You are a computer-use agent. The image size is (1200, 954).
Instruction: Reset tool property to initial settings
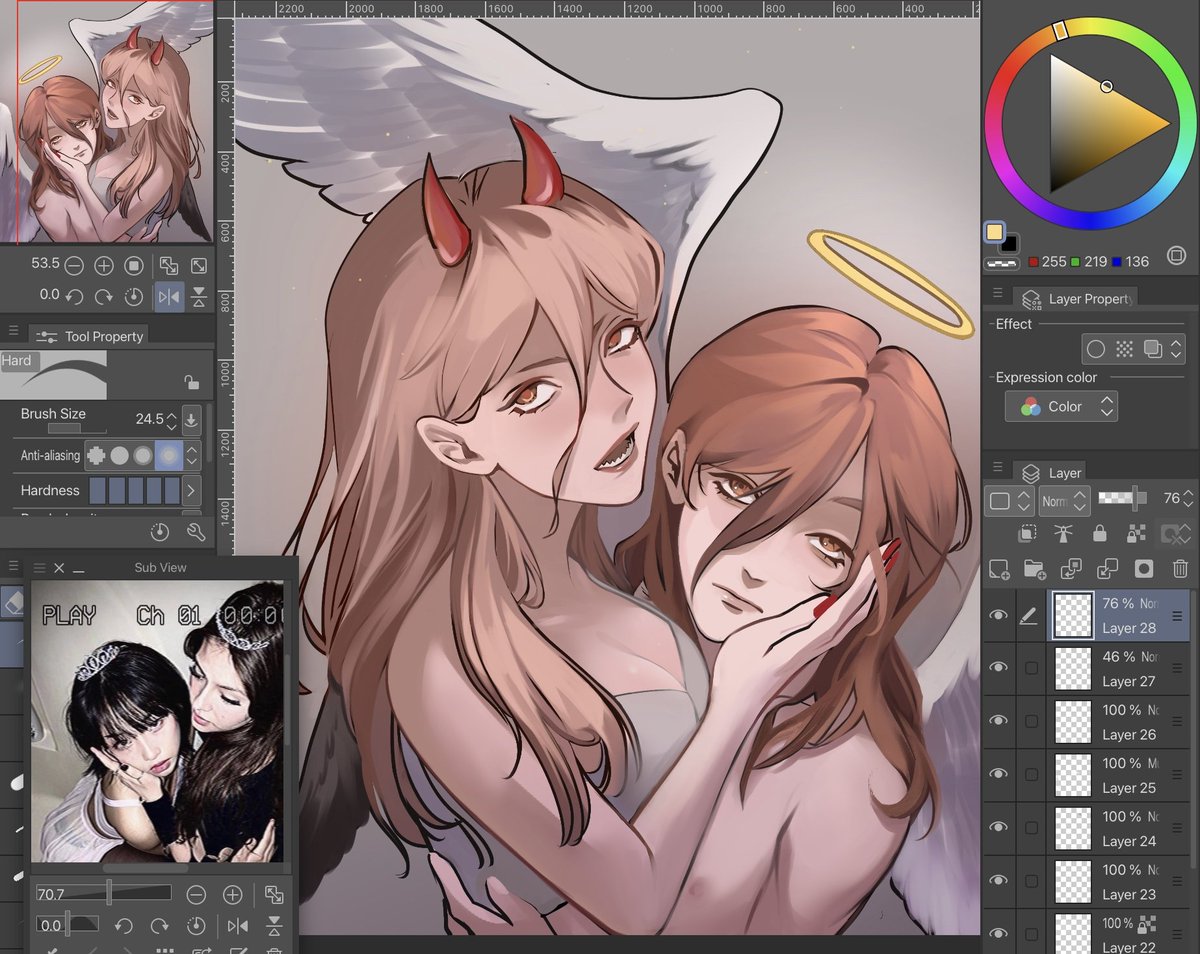coord(160,531)
